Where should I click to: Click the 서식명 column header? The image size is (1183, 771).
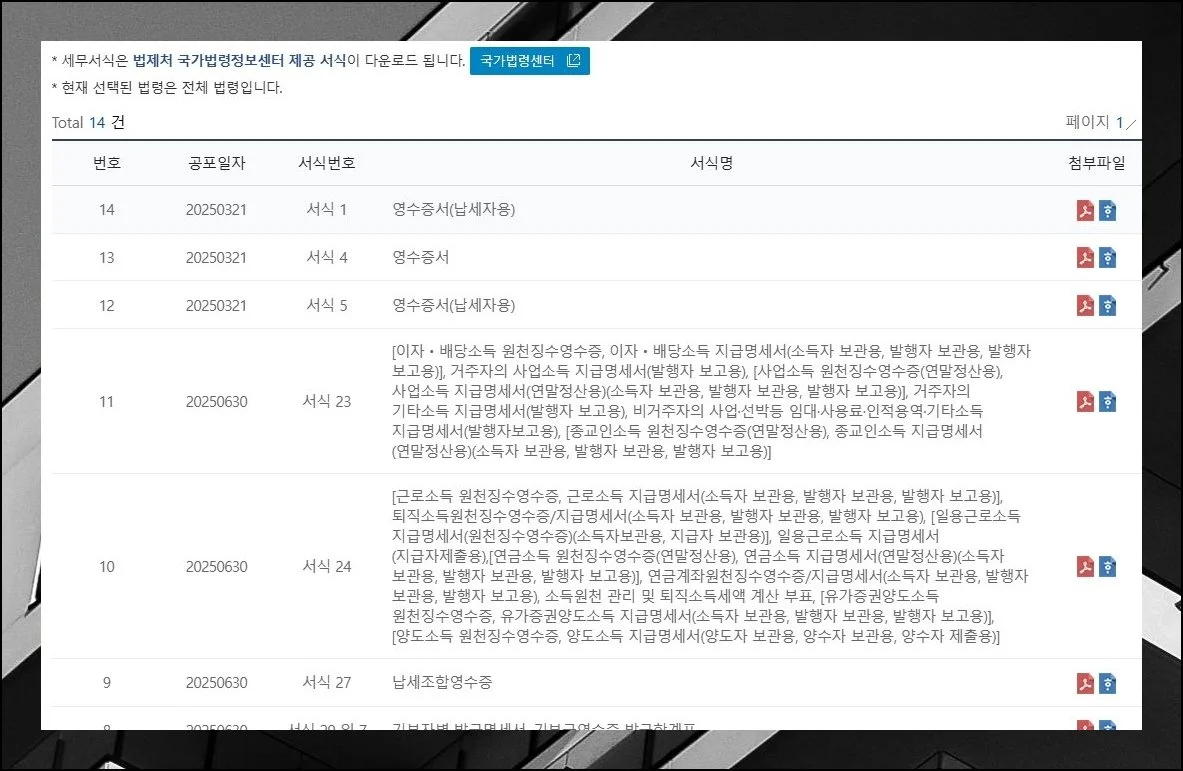point(710,163)
